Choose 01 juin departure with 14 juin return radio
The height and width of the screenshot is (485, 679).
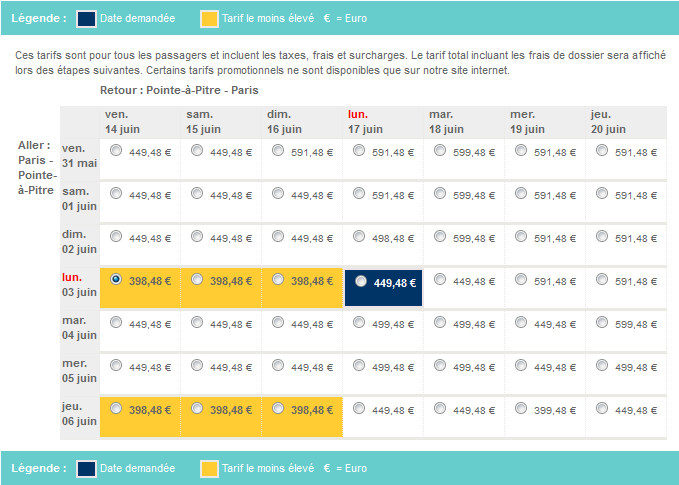click(x=116, y=193)
